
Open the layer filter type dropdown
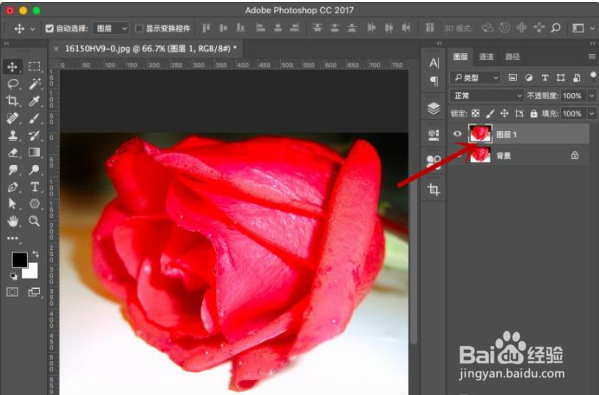(x=475, y=78)
